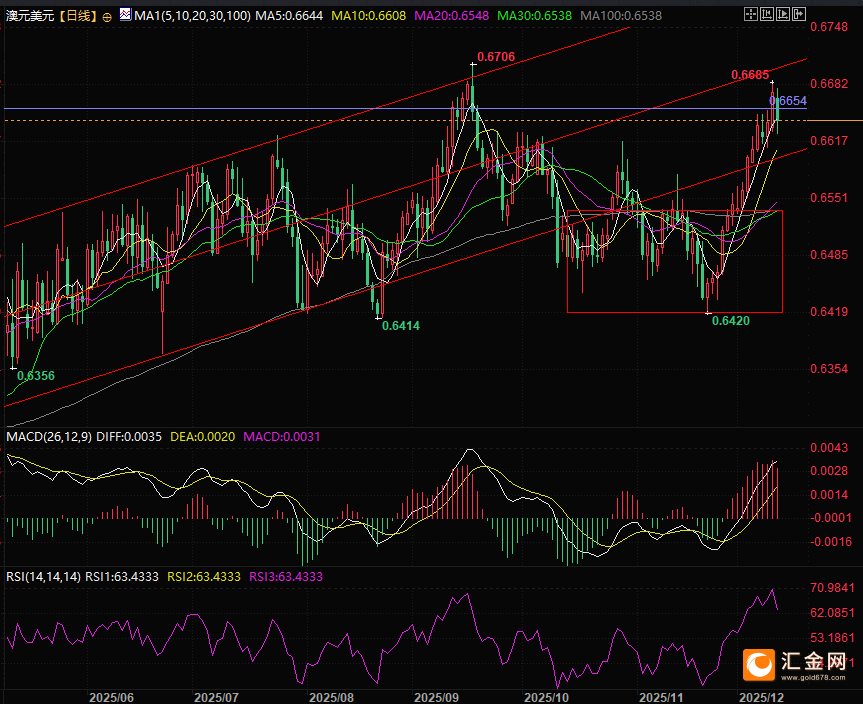Click the 0.6685 recent high label
The image size is (863, 704).
pos(750,75)
